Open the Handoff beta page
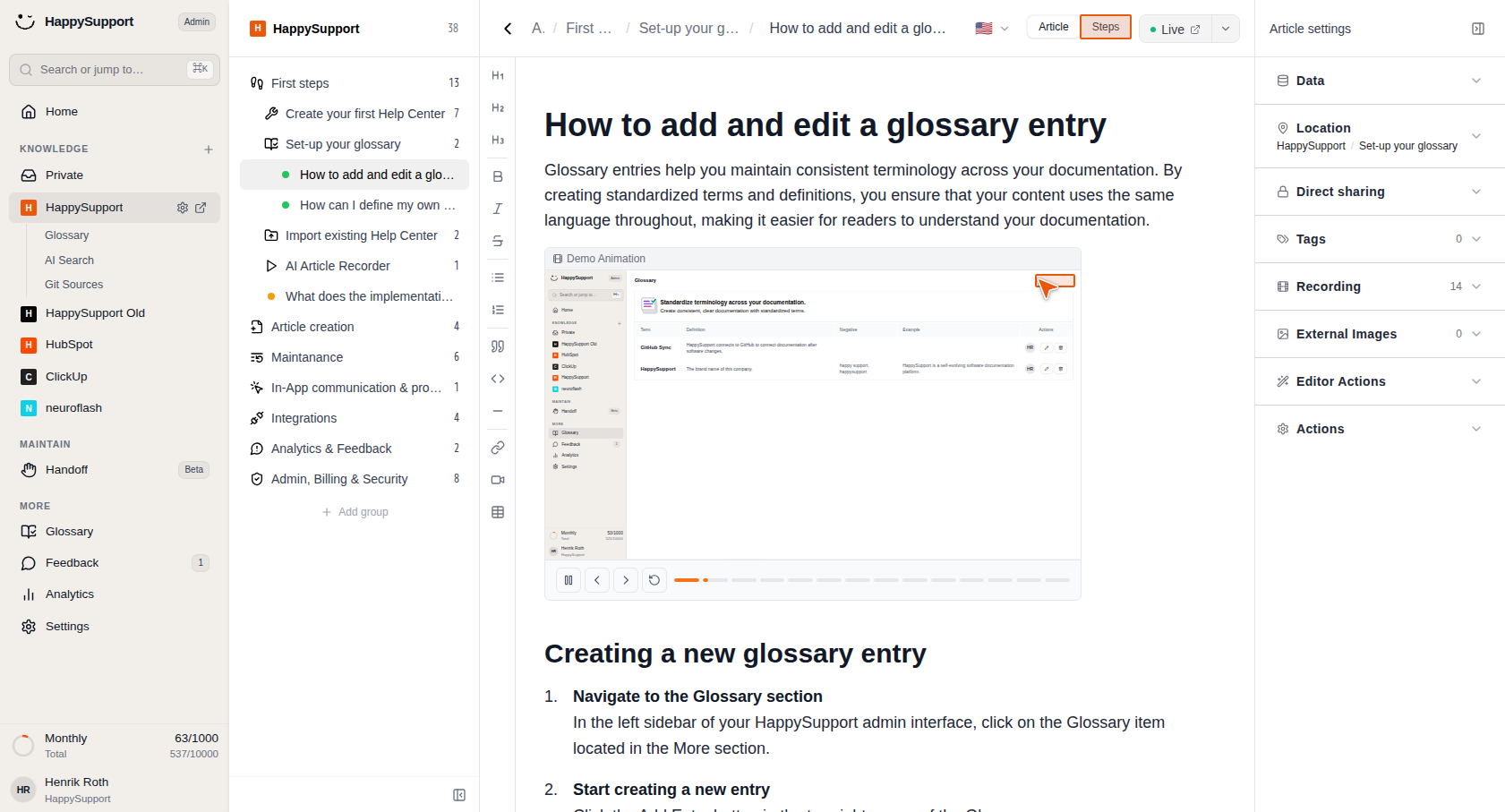The width and height of the screenshot is (1505, 812). (x=115, y=470)
